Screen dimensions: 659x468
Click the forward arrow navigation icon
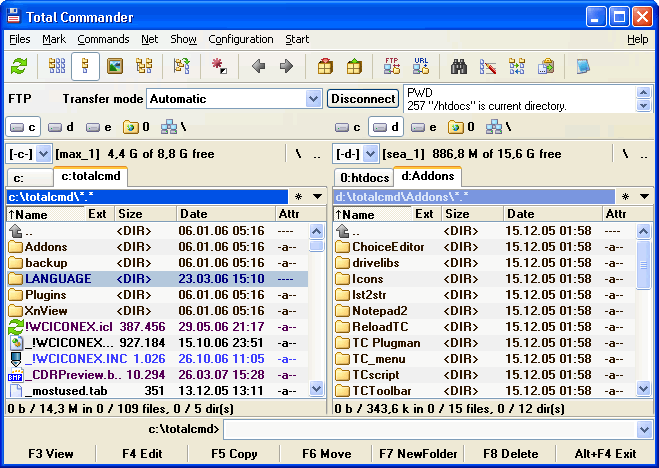(286, 67)
